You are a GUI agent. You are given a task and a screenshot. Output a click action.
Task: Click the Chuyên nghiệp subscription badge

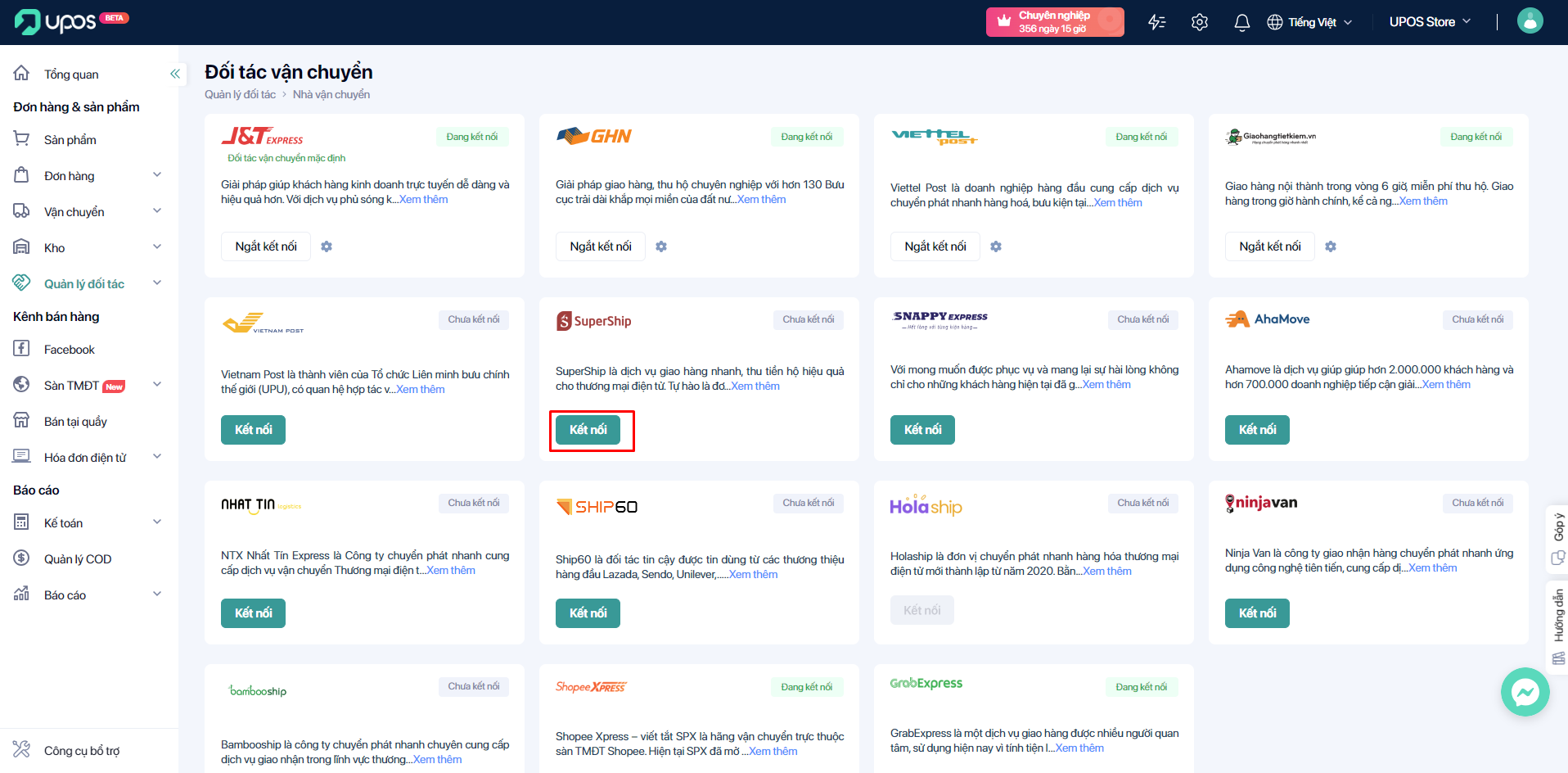click(x=1054, y=22)
